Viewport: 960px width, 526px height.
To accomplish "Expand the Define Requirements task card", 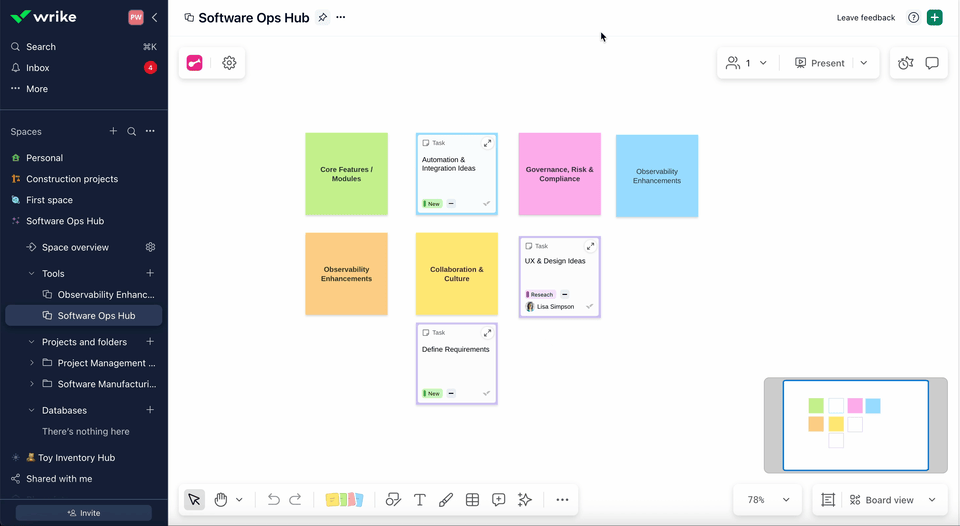I will 487,333.
